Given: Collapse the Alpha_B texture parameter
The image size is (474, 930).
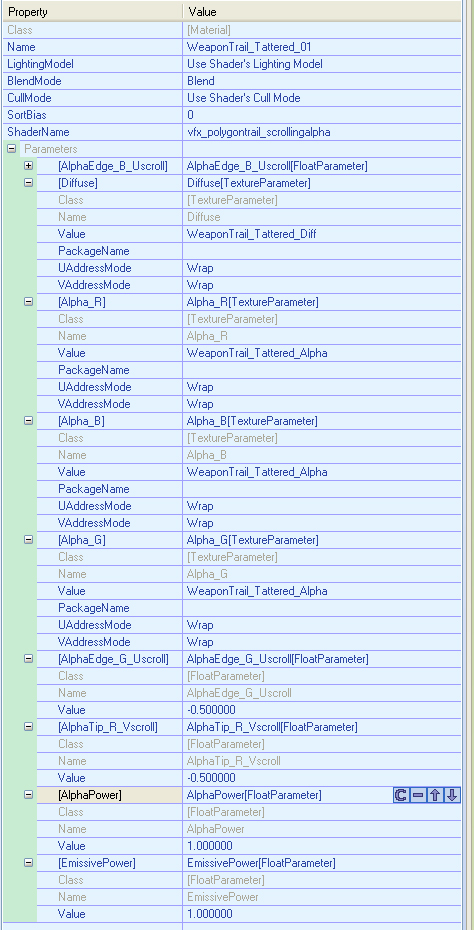Looking at the screenshot, I should (28, 421).
